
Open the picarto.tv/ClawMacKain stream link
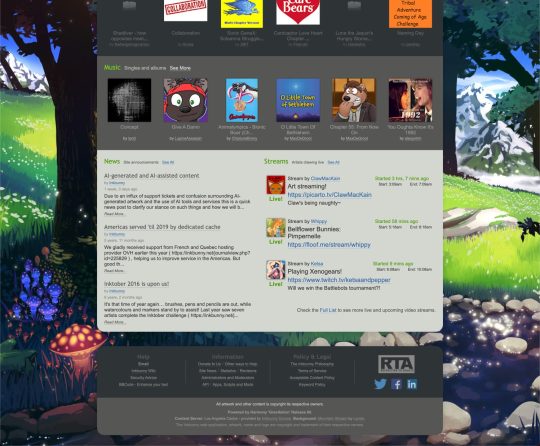click(330, 195)
